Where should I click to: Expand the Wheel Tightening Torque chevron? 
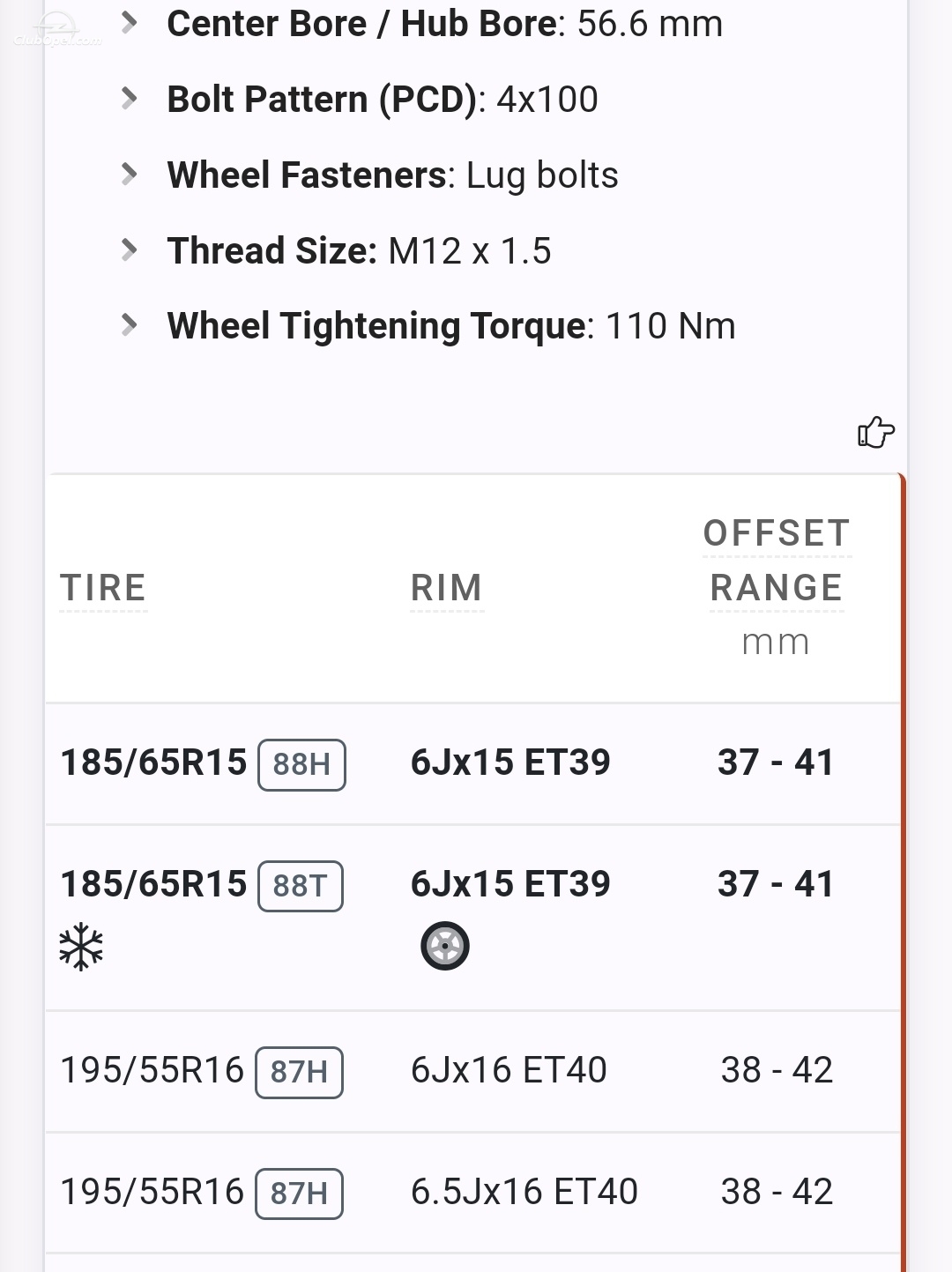(129, 324)
